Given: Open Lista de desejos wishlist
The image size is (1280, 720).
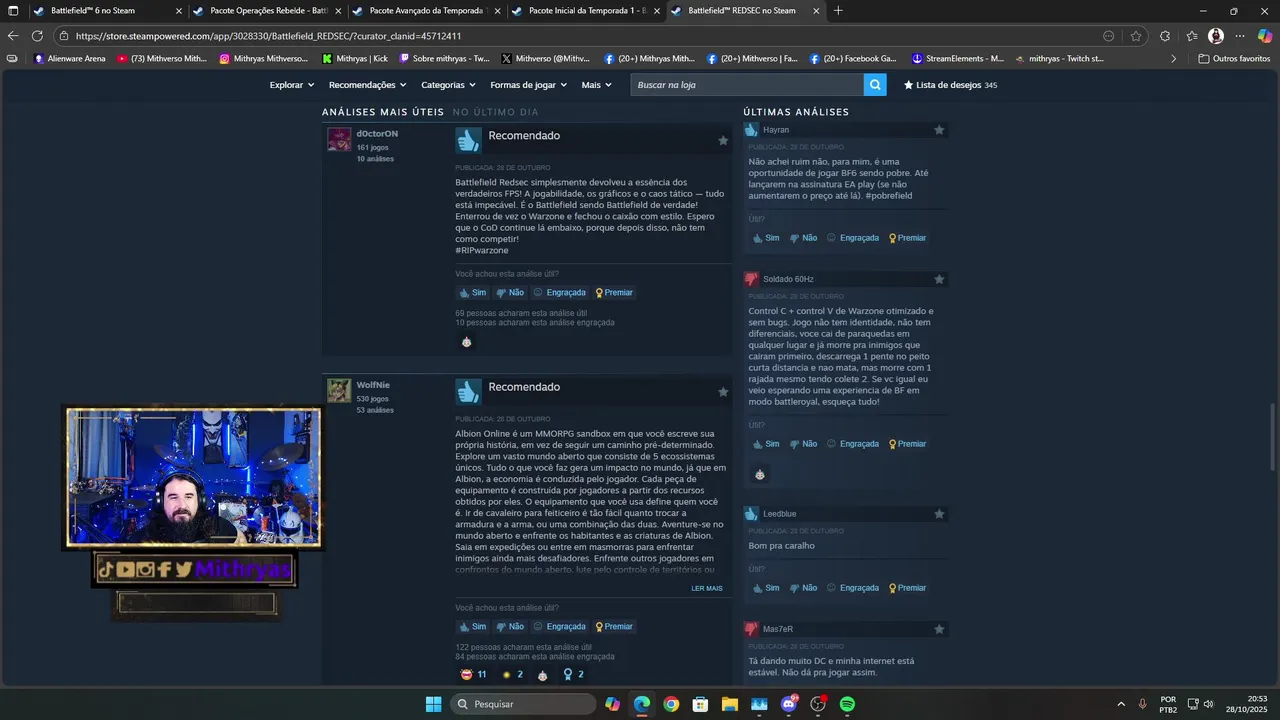Looking at the screenshot, I should tap(950, 85).
